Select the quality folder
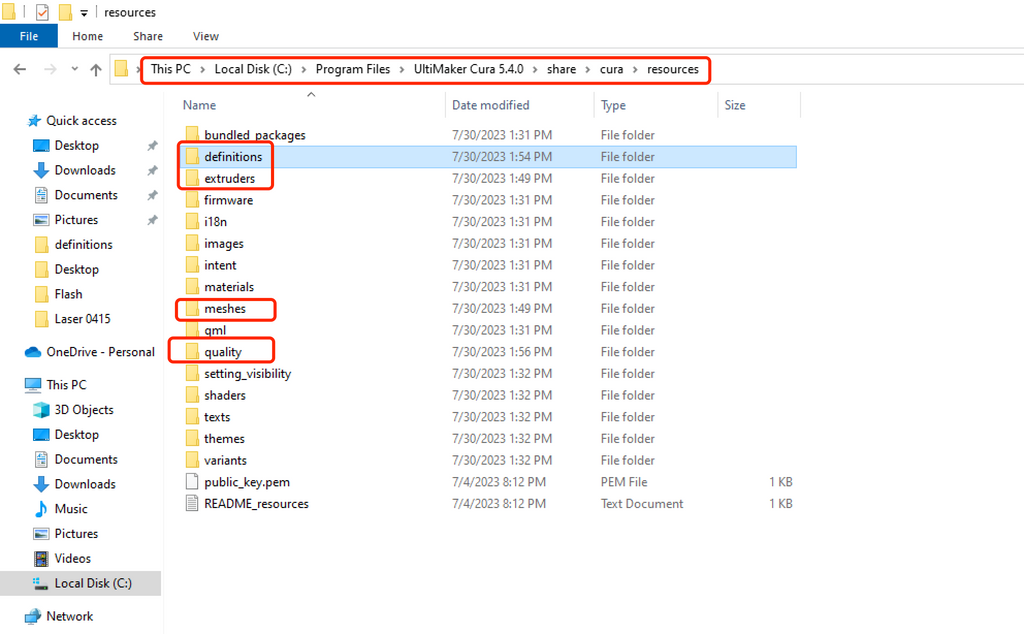1024x634 pixels. pos(223,352)
